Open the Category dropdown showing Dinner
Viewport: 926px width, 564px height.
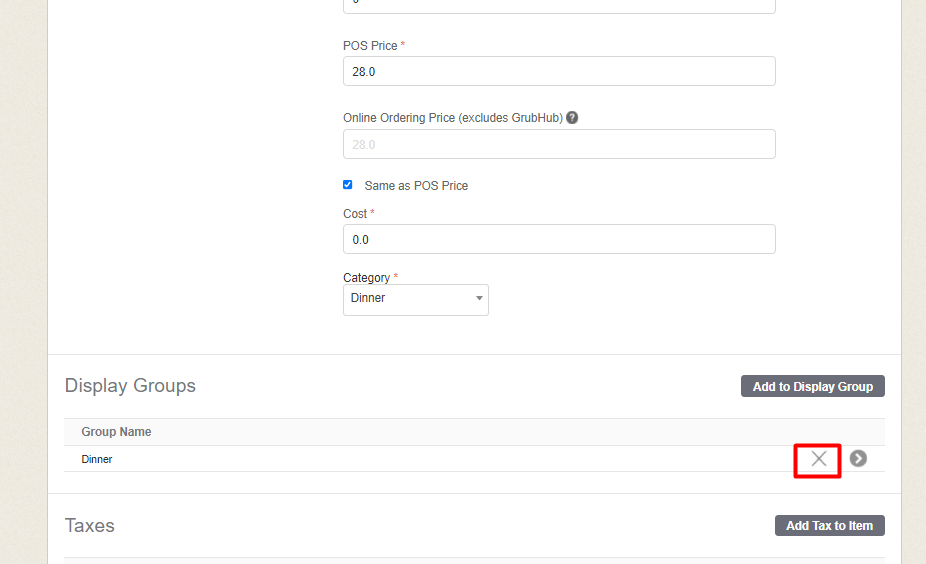coord(416,298)
